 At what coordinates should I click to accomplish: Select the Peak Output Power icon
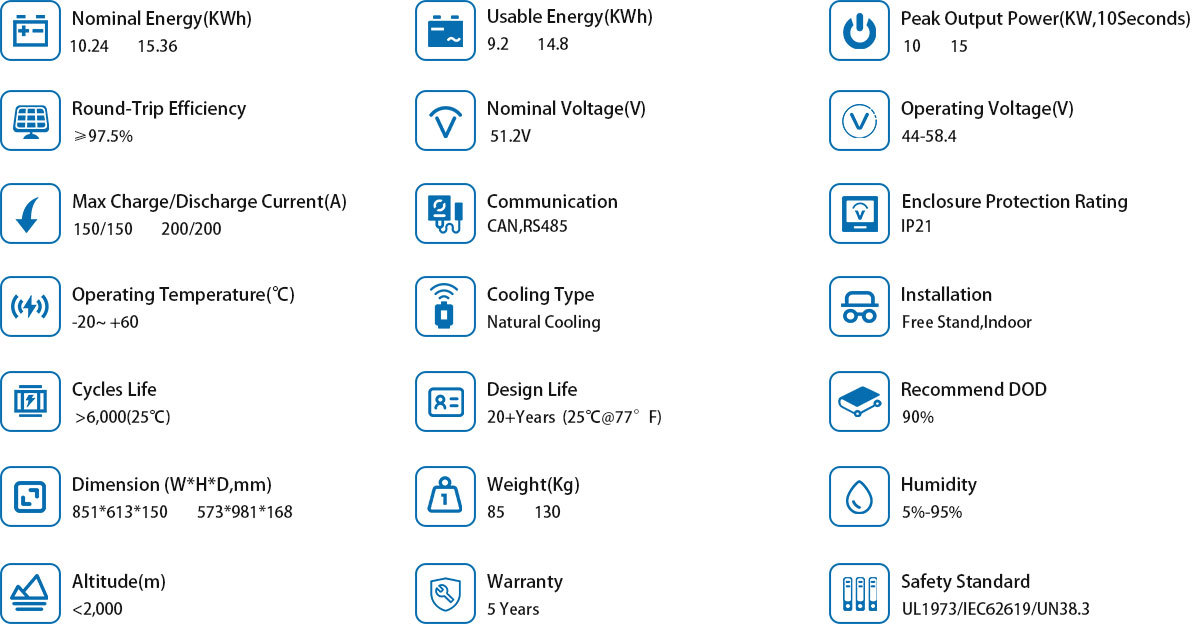click(x=859, y=31)
